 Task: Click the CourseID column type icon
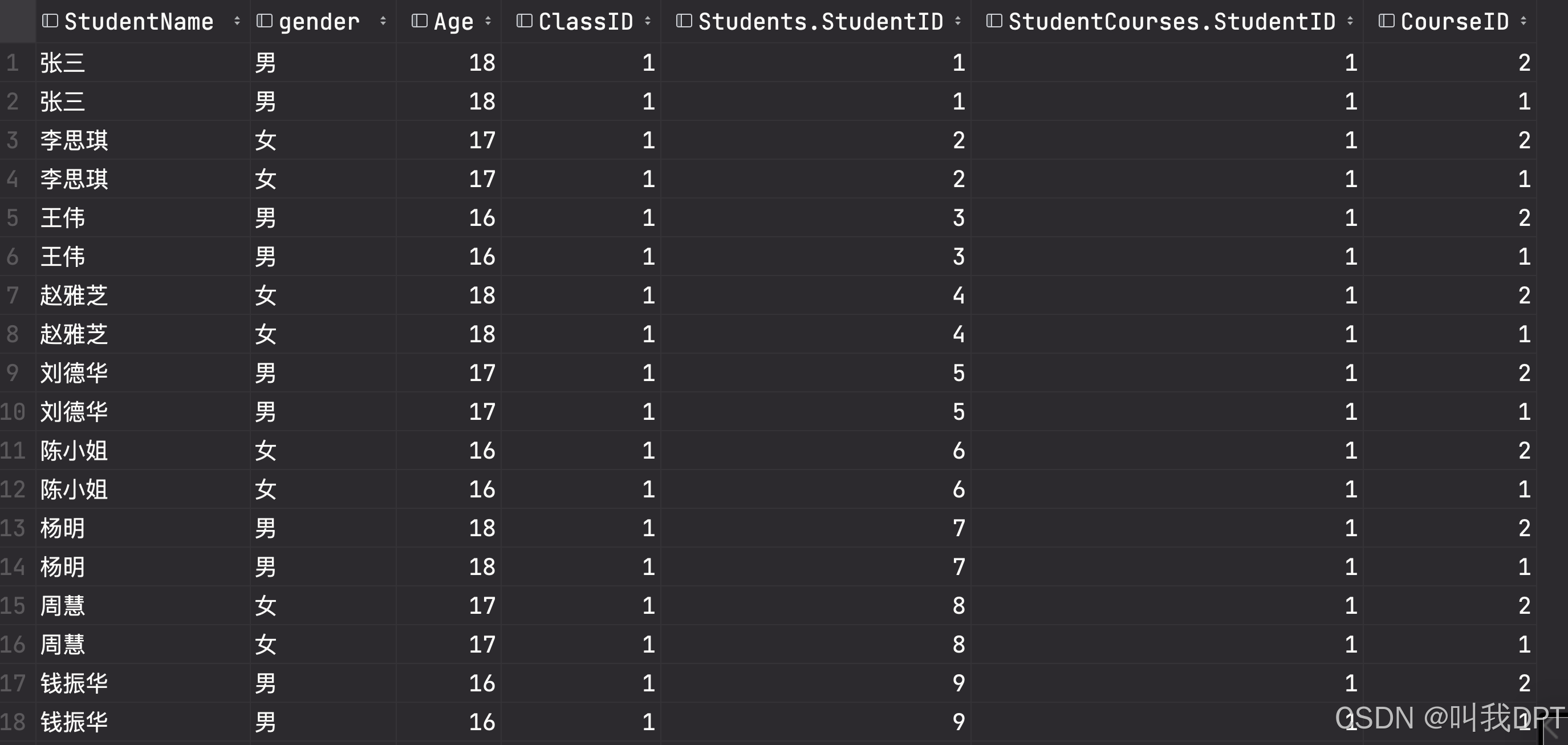[1387, 21]
